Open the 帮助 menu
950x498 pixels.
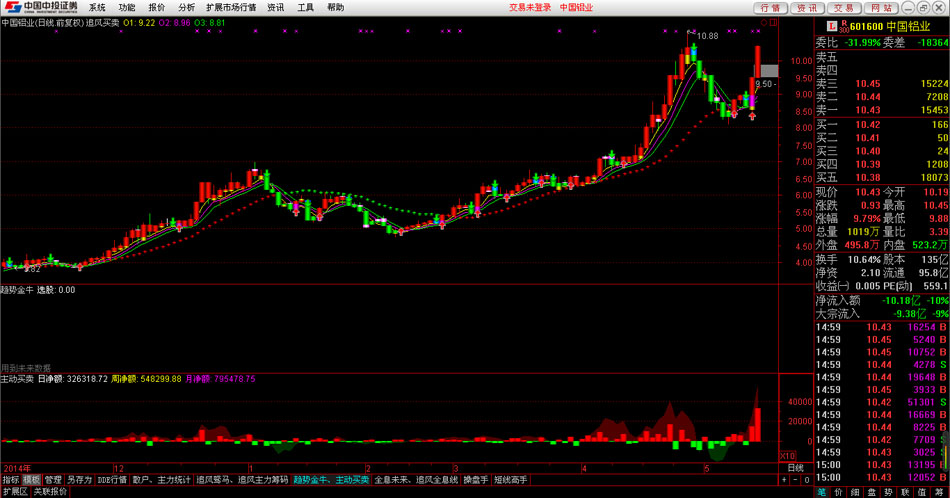335,7
